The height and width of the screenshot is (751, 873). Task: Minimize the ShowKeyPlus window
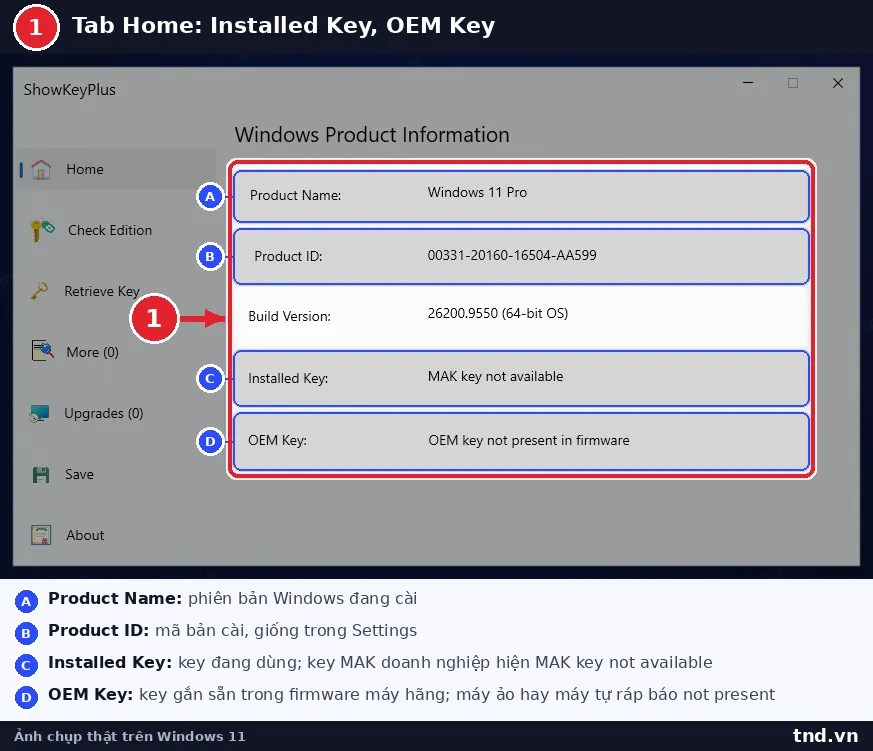click(x=748, y=83)
